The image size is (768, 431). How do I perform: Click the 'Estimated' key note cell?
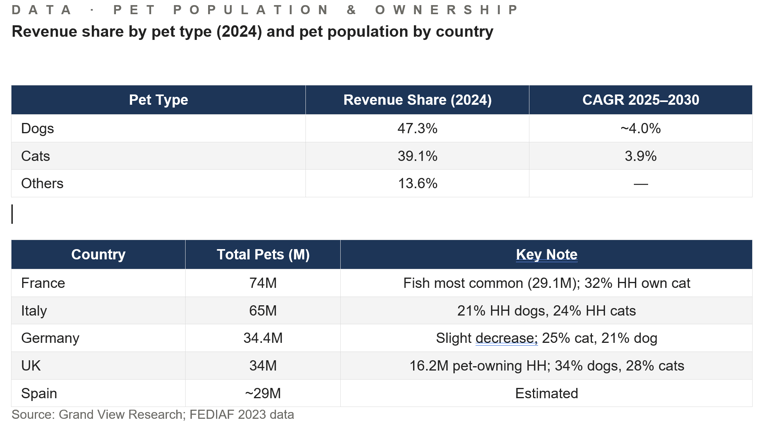546,393
